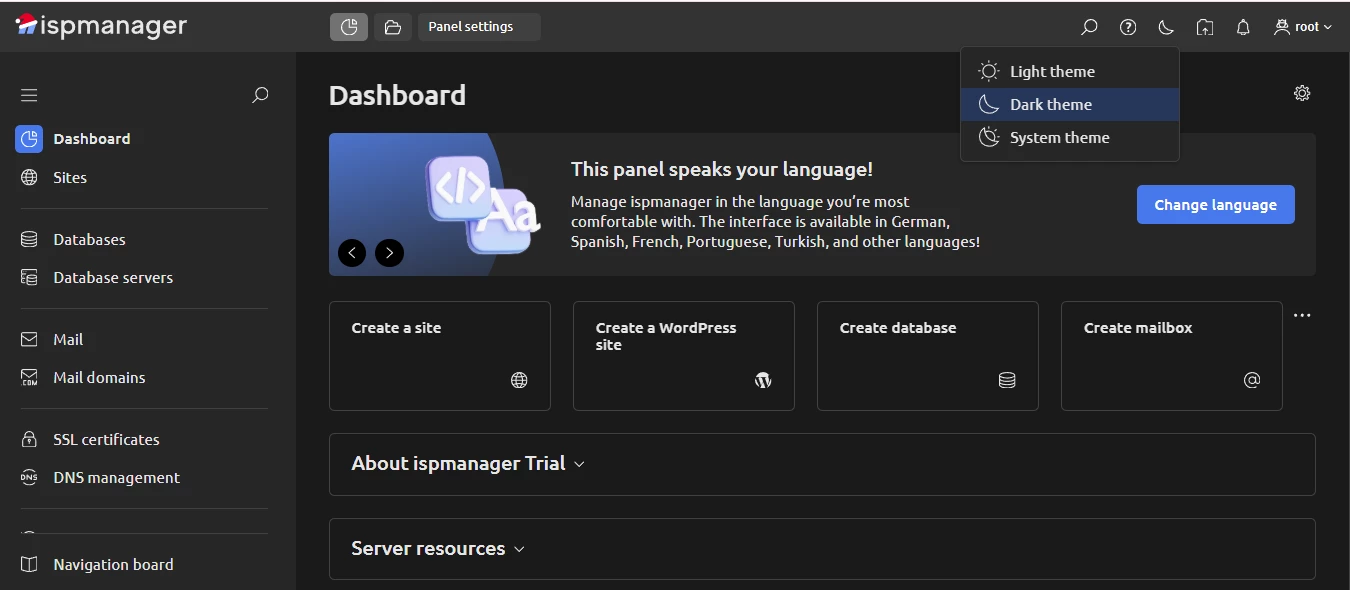The width and height of the screenshot is (1350, 590).
Task: Expand the About ispmanager Trial section
Action: 466,463
